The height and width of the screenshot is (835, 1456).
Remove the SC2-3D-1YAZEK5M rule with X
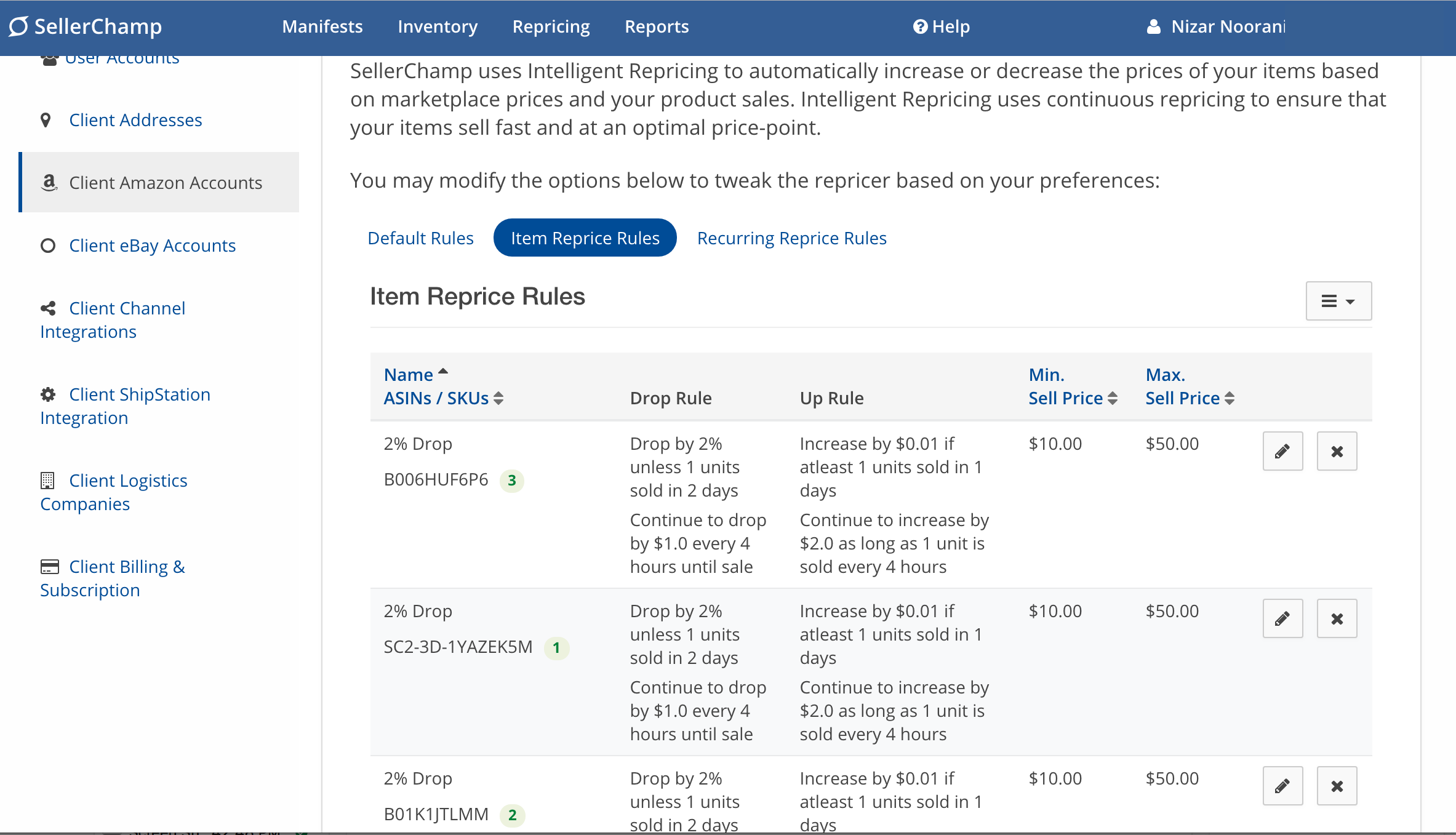point(1337,618)
